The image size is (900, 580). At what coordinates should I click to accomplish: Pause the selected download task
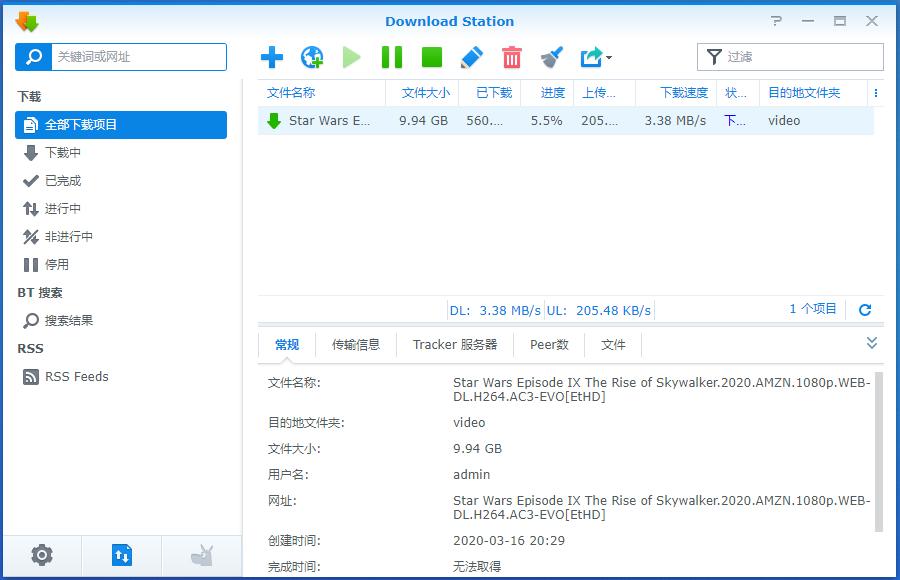(x=391, y=57)
